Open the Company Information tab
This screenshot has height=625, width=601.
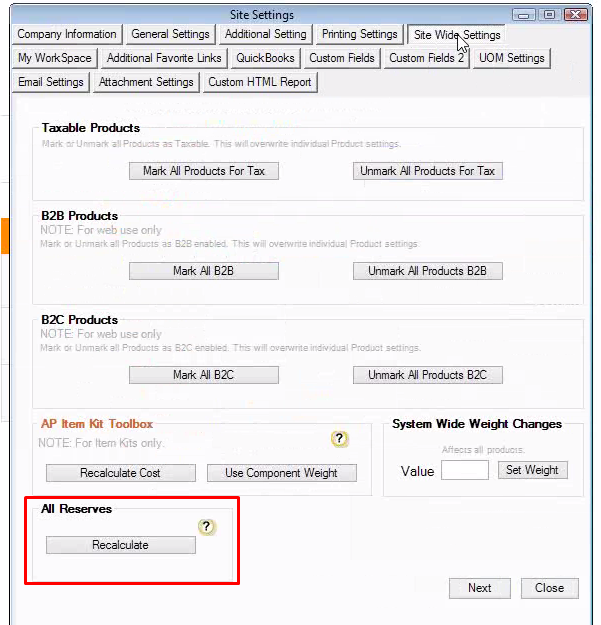click(66, 34)
